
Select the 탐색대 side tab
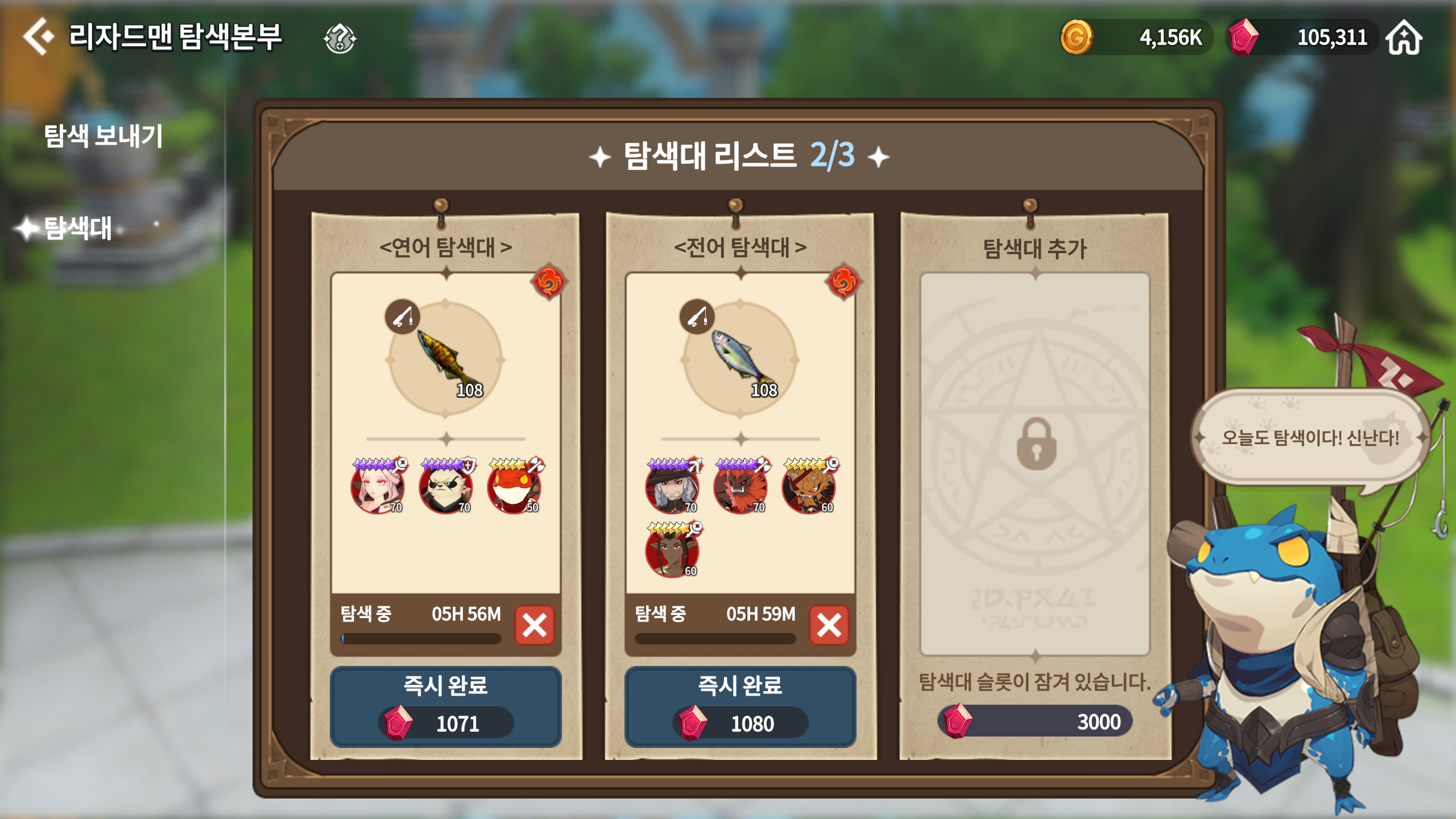click(x=78, y=229)
